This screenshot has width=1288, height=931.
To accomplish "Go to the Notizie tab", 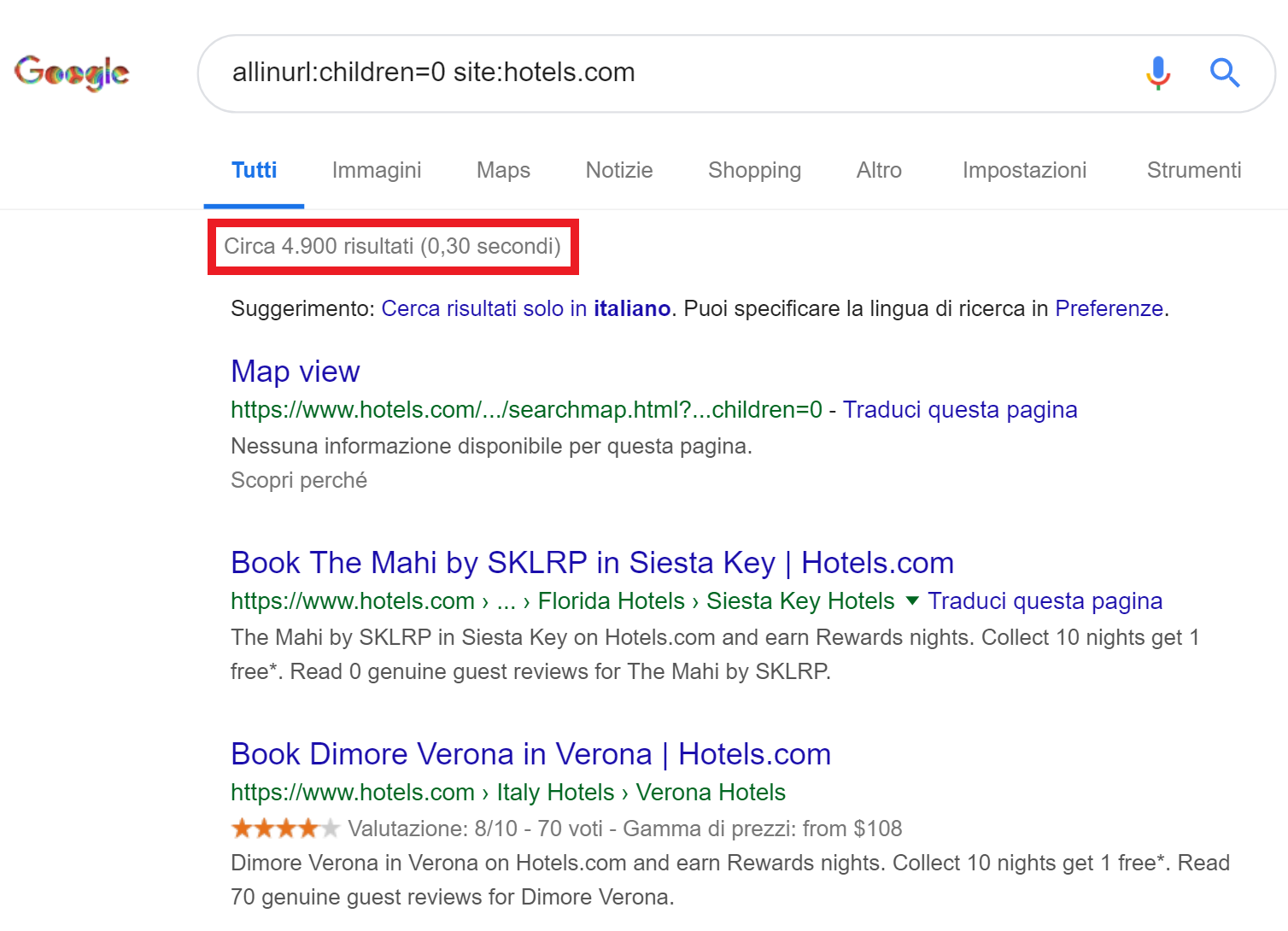I will pyautogui.click(x=618, y=171).
